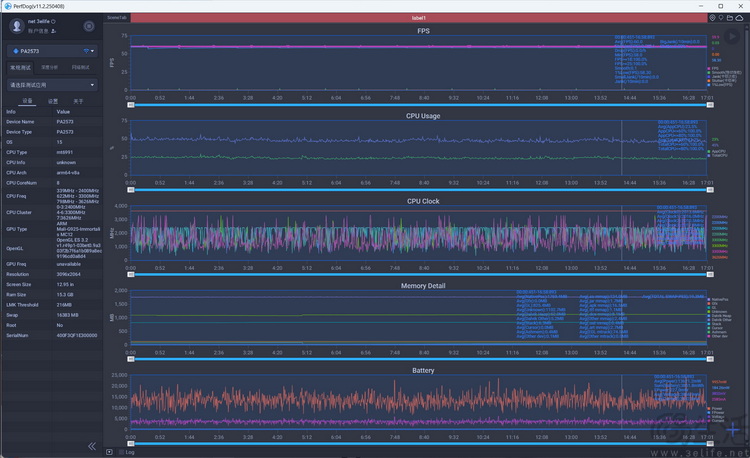Screen dimensions: 750x458
Task: Click the blue plus add-chart button
Action: 732,429
